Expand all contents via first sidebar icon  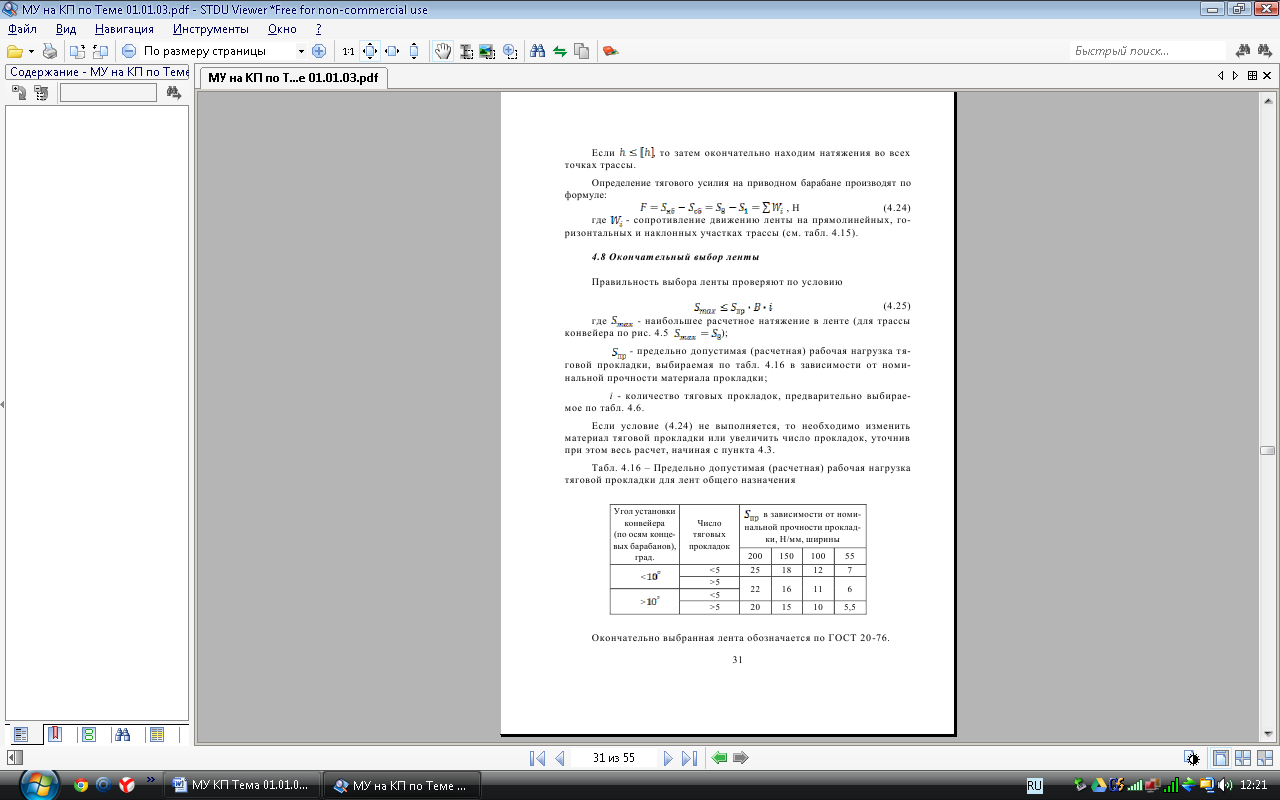[x=18, y=93]
